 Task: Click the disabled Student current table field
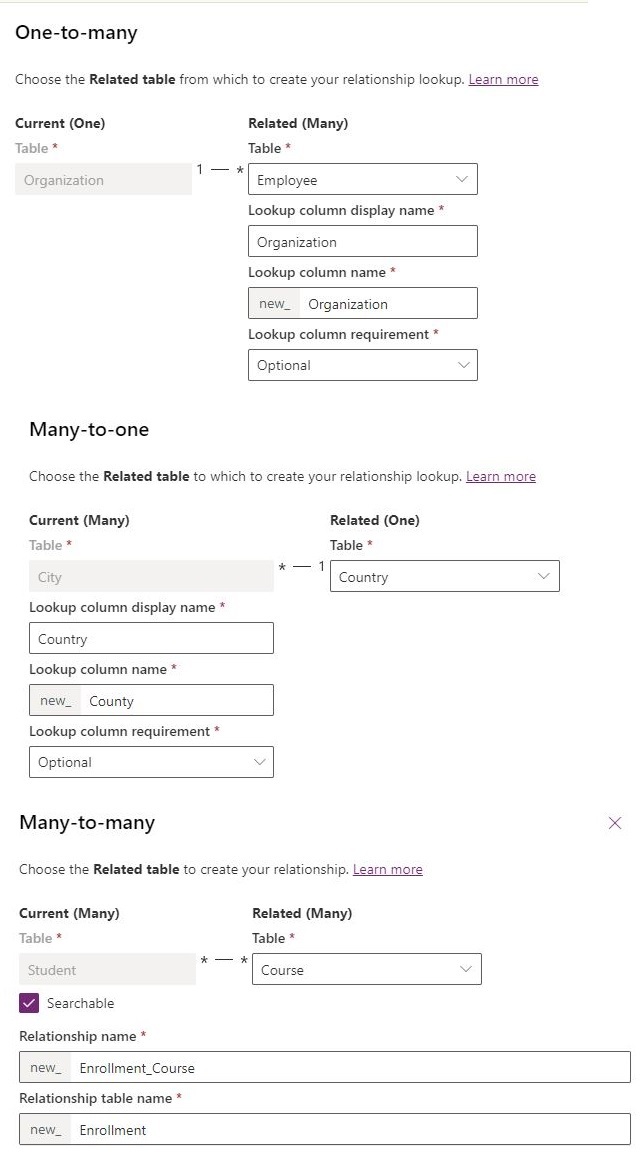coord(107,970)
